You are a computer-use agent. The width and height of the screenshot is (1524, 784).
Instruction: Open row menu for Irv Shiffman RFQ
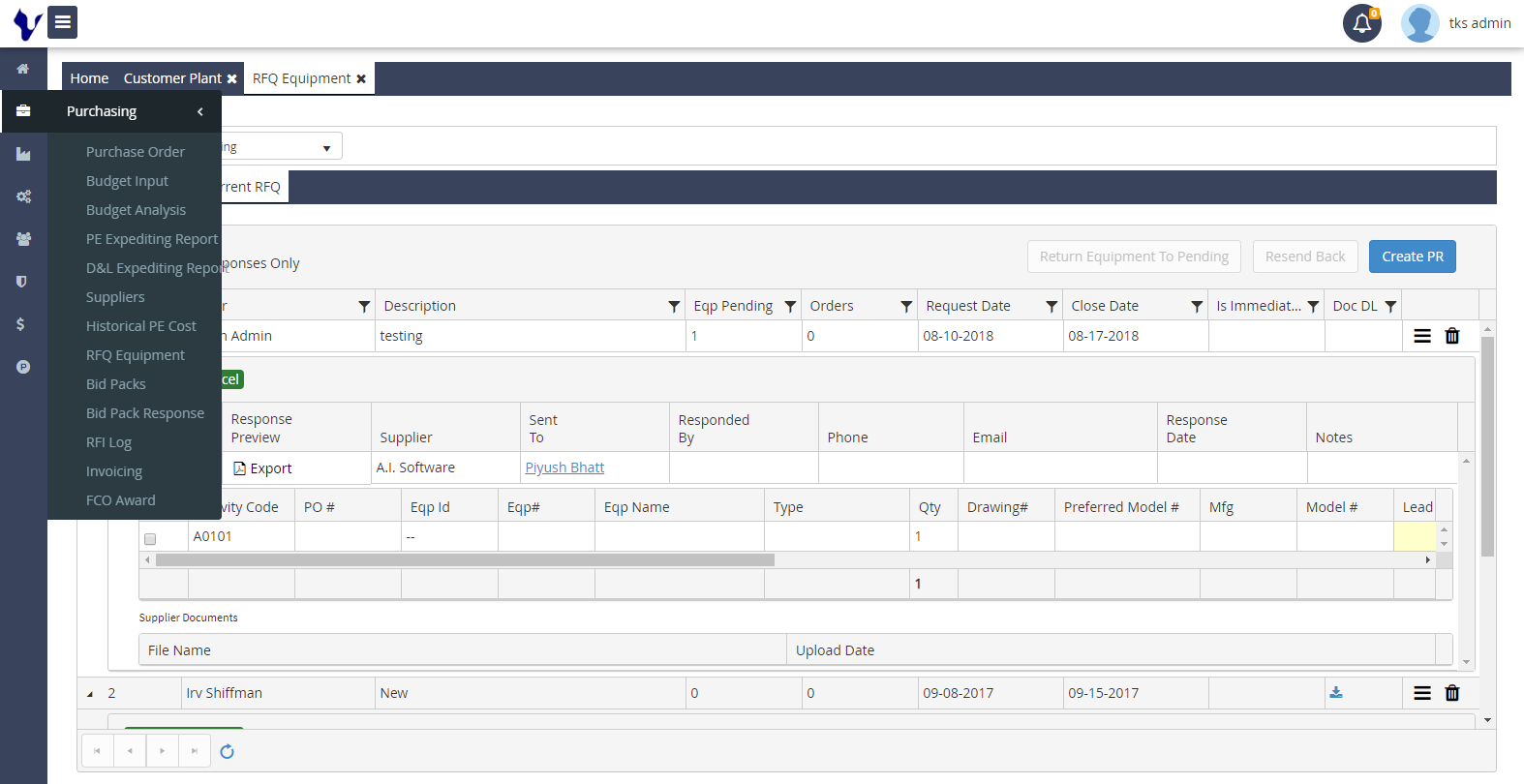coord(1422,693)
